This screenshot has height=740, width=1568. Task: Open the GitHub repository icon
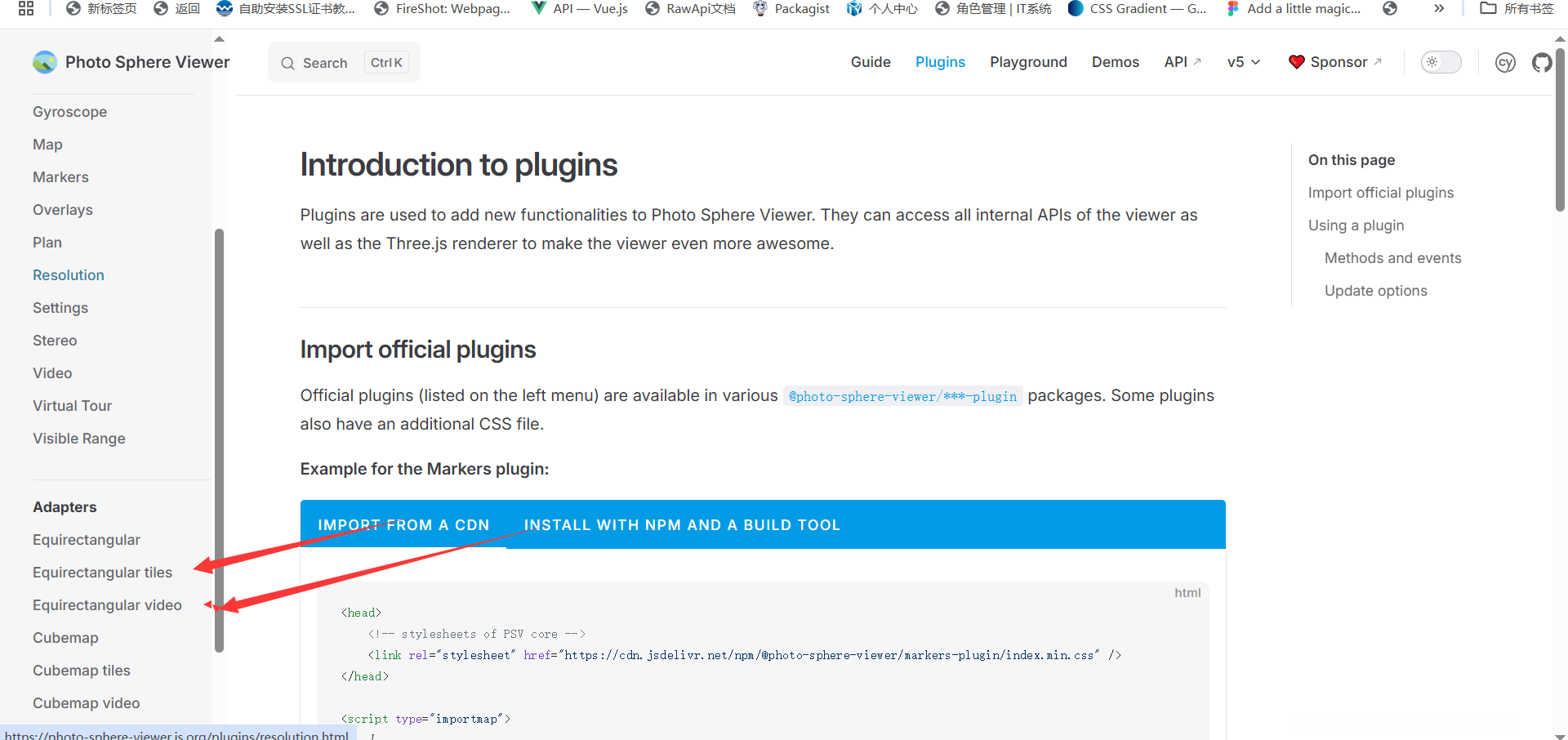[1542, 62]
